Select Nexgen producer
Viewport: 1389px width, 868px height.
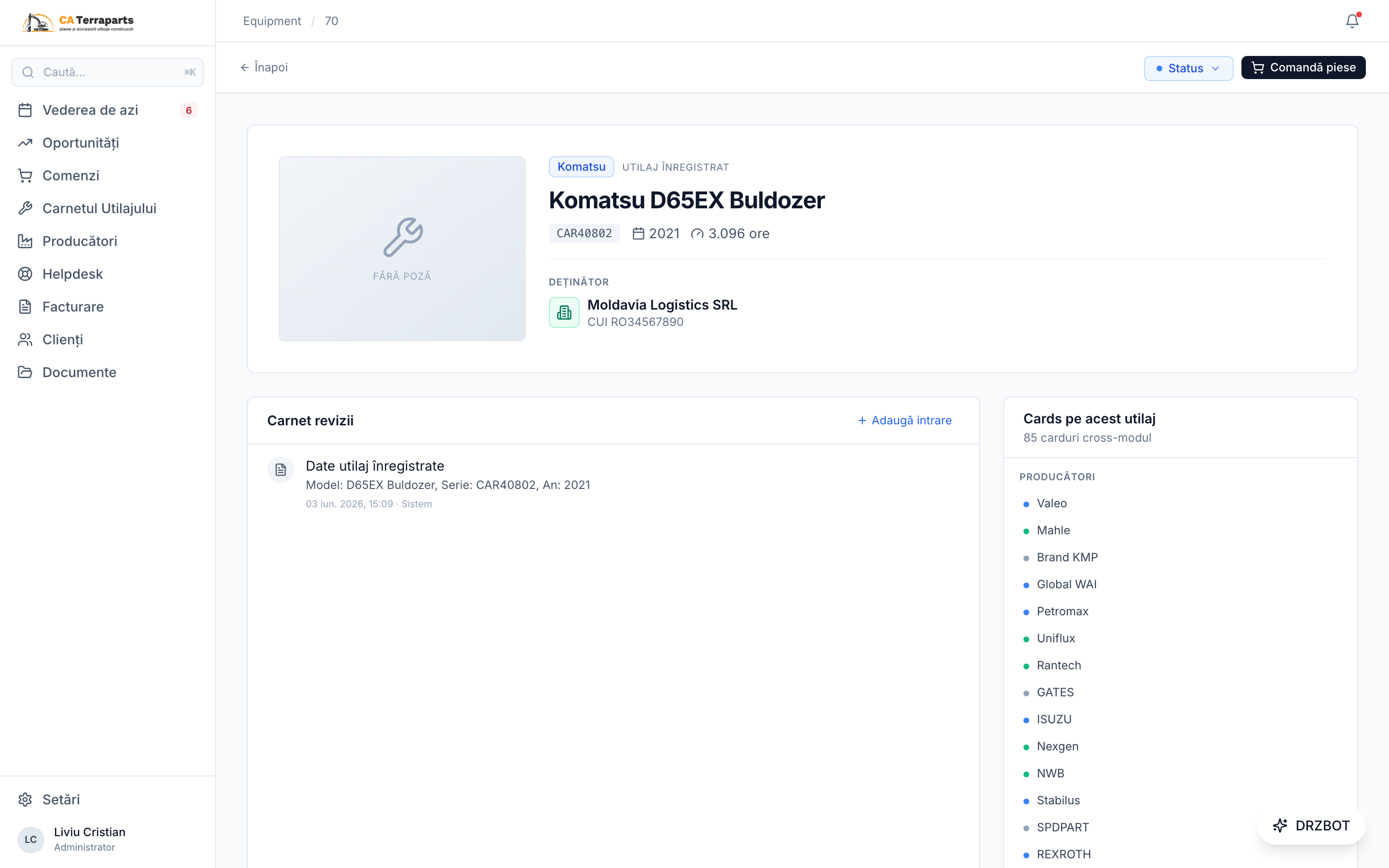point(1057,746)
